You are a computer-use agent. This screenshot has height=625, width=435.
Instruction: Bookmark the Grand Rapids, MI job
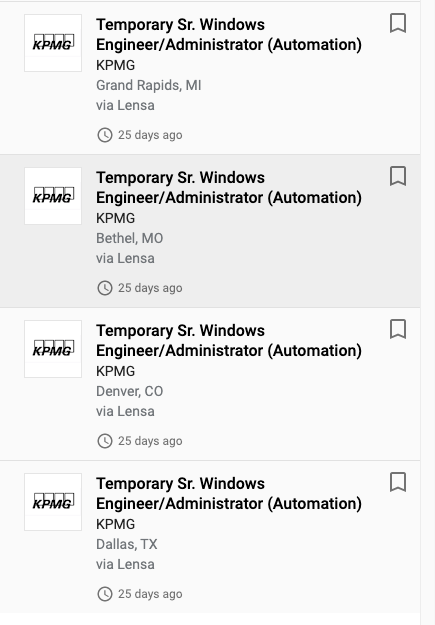[398, 23]
